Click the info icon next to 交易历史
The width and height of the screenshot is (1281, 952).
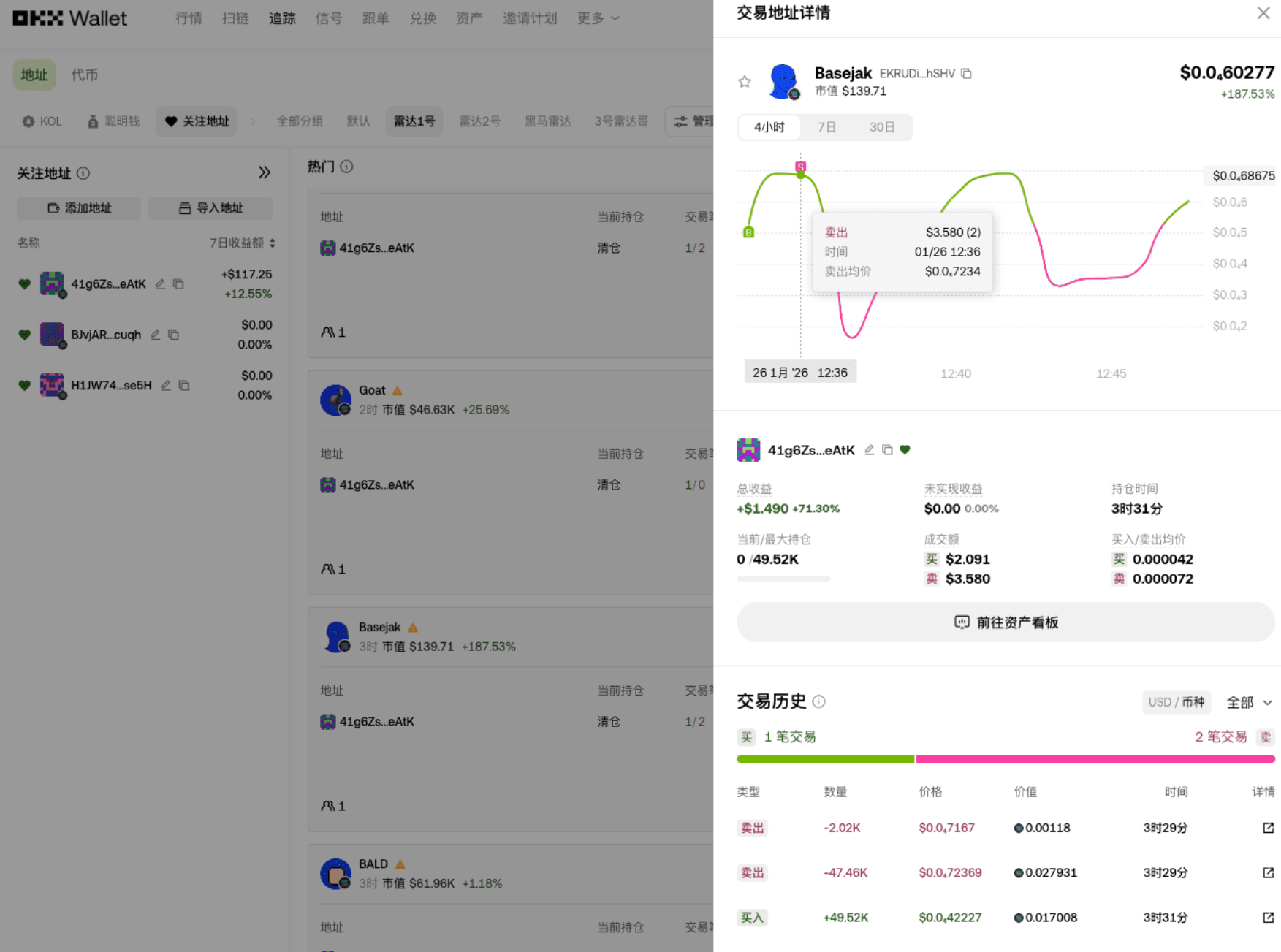[x=819, y=701]
